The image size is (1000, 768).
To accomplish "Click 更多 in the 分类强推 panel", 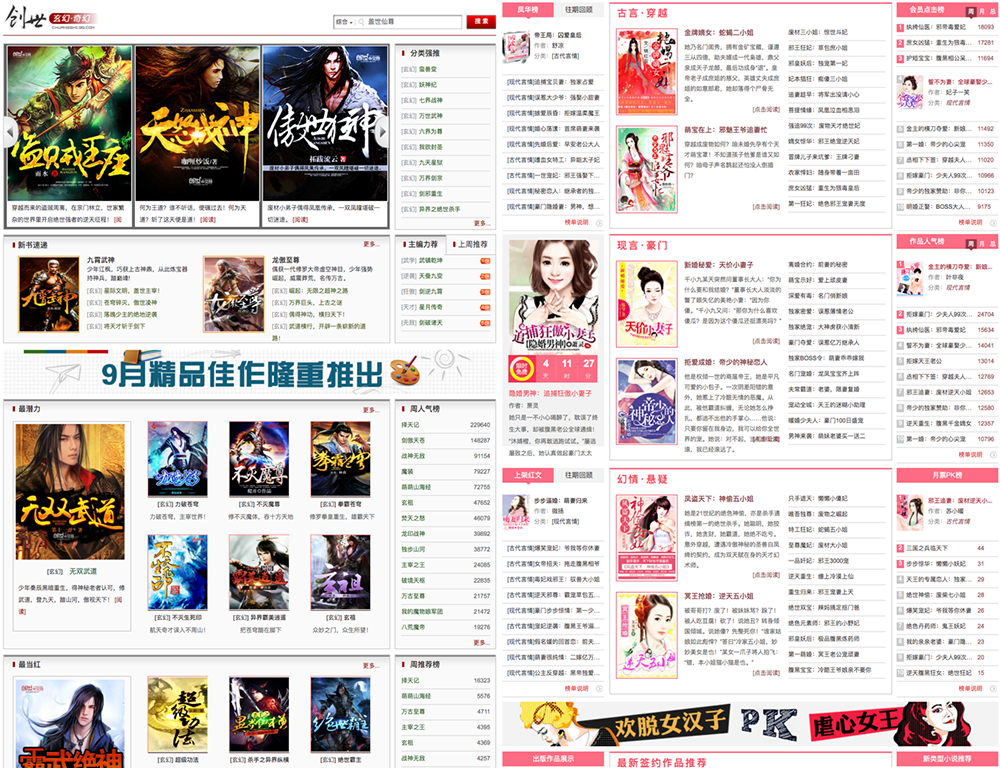I will [x=482, y=223].
